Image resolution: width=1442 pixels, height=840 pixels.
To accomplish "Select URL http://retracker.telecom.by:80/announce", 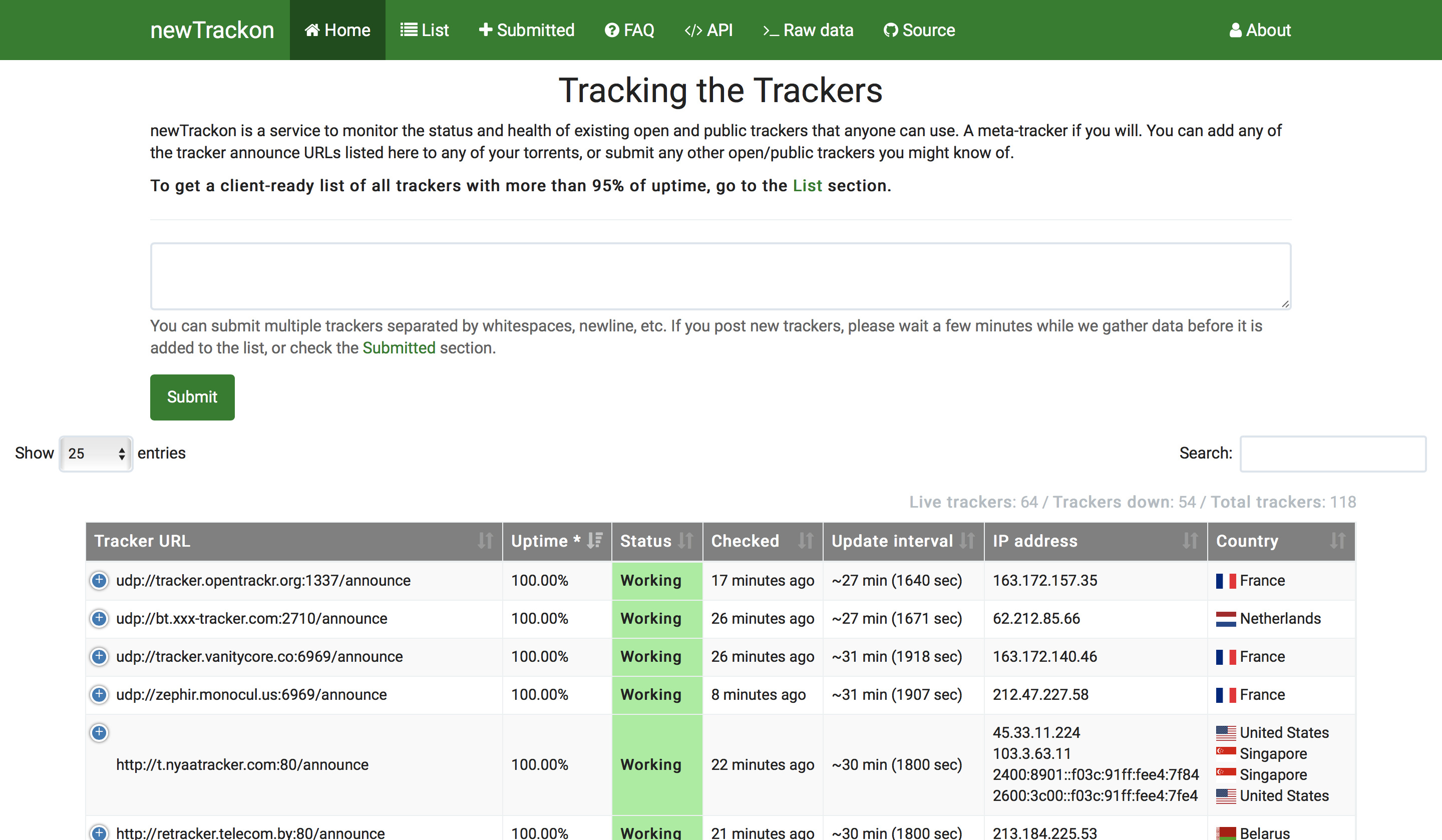I will 251,832.
